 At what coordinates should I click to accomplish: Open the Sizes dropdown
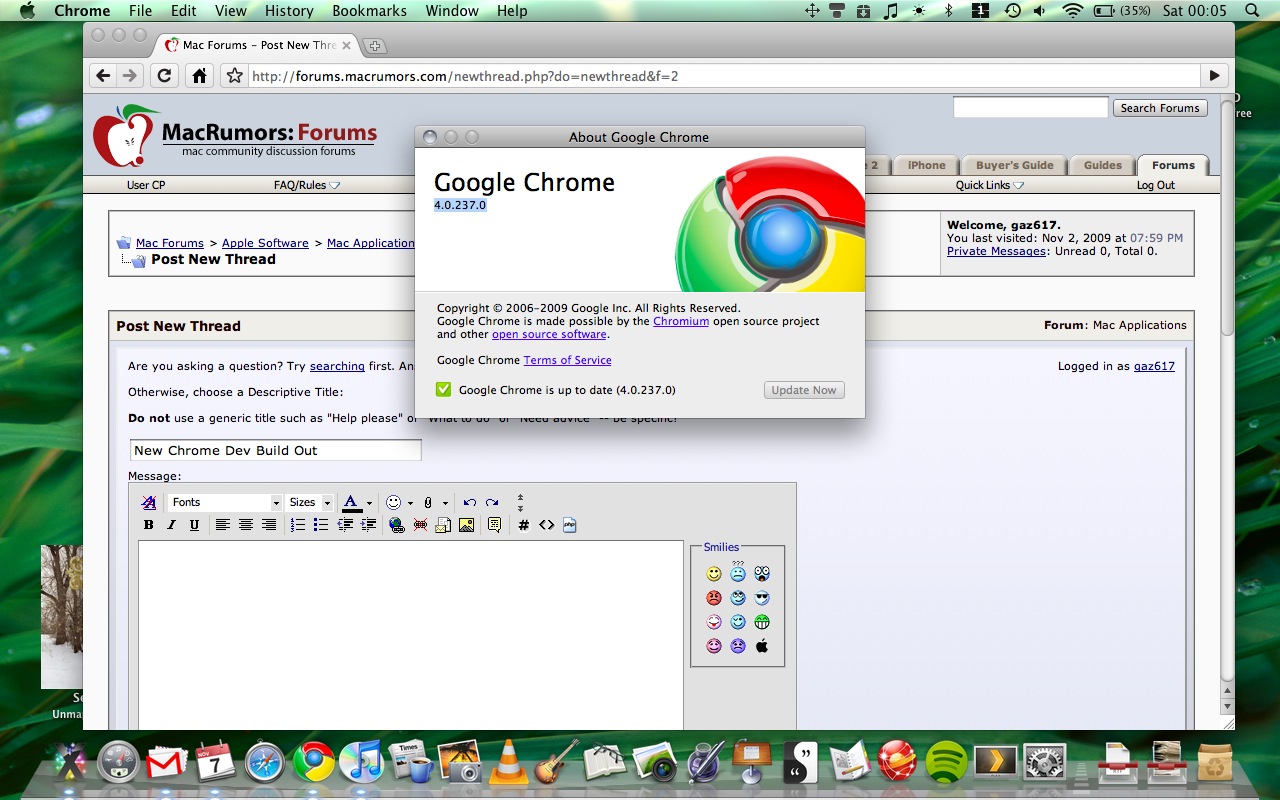[x=310, y=502]
